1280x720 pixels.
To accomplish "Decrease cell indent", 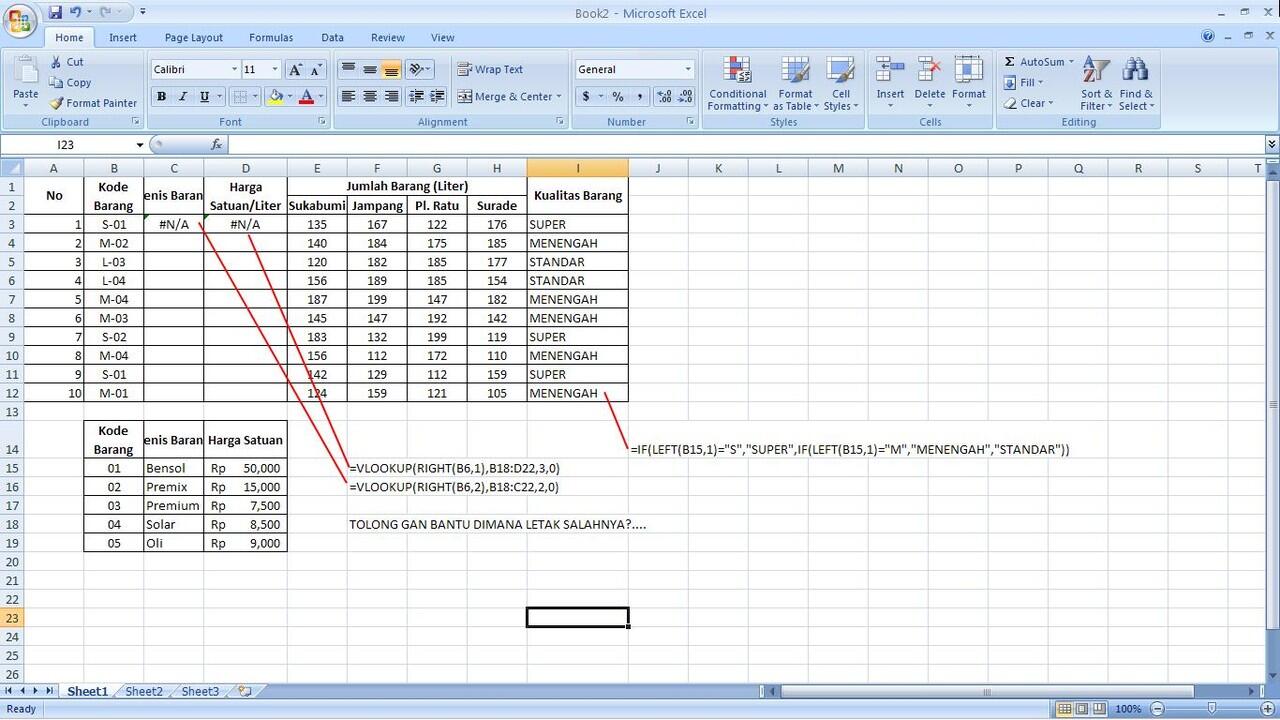I will (x=416, y=97).
